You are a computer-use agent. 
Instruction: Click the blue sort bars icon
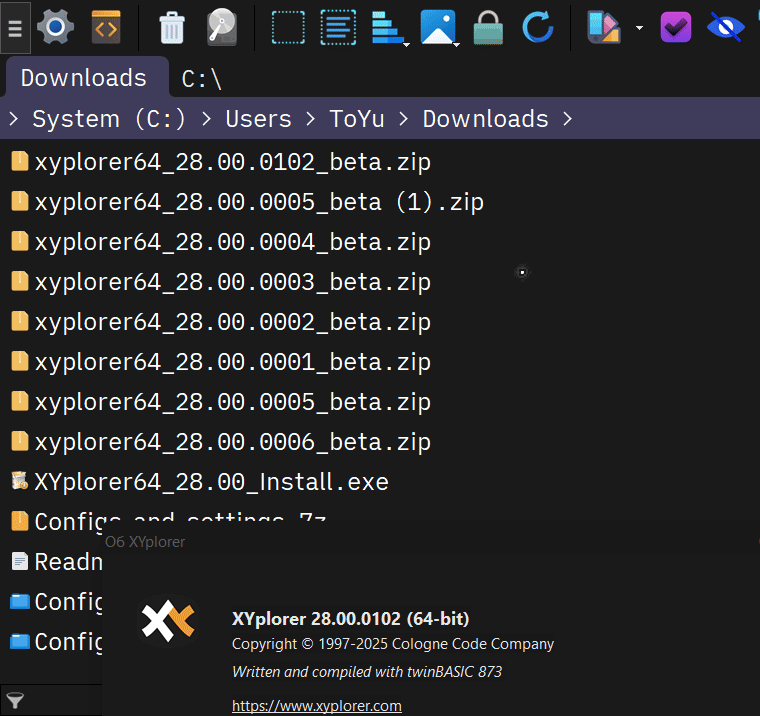click(x=386, y=28)
